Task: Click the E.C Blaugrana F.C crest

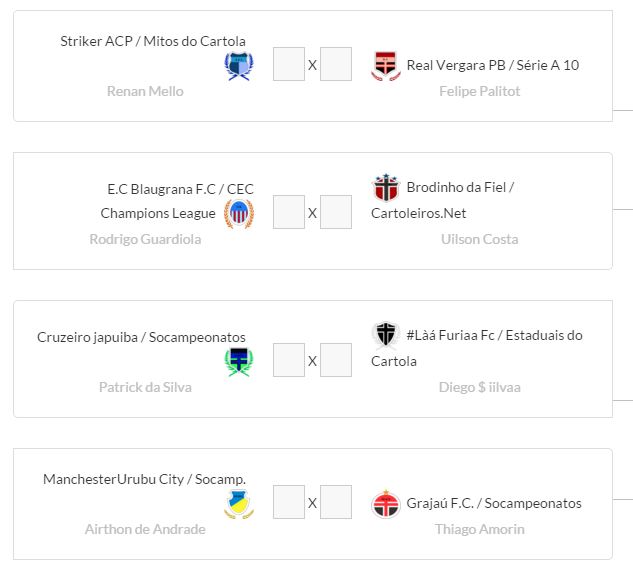Action: [239, 213]
